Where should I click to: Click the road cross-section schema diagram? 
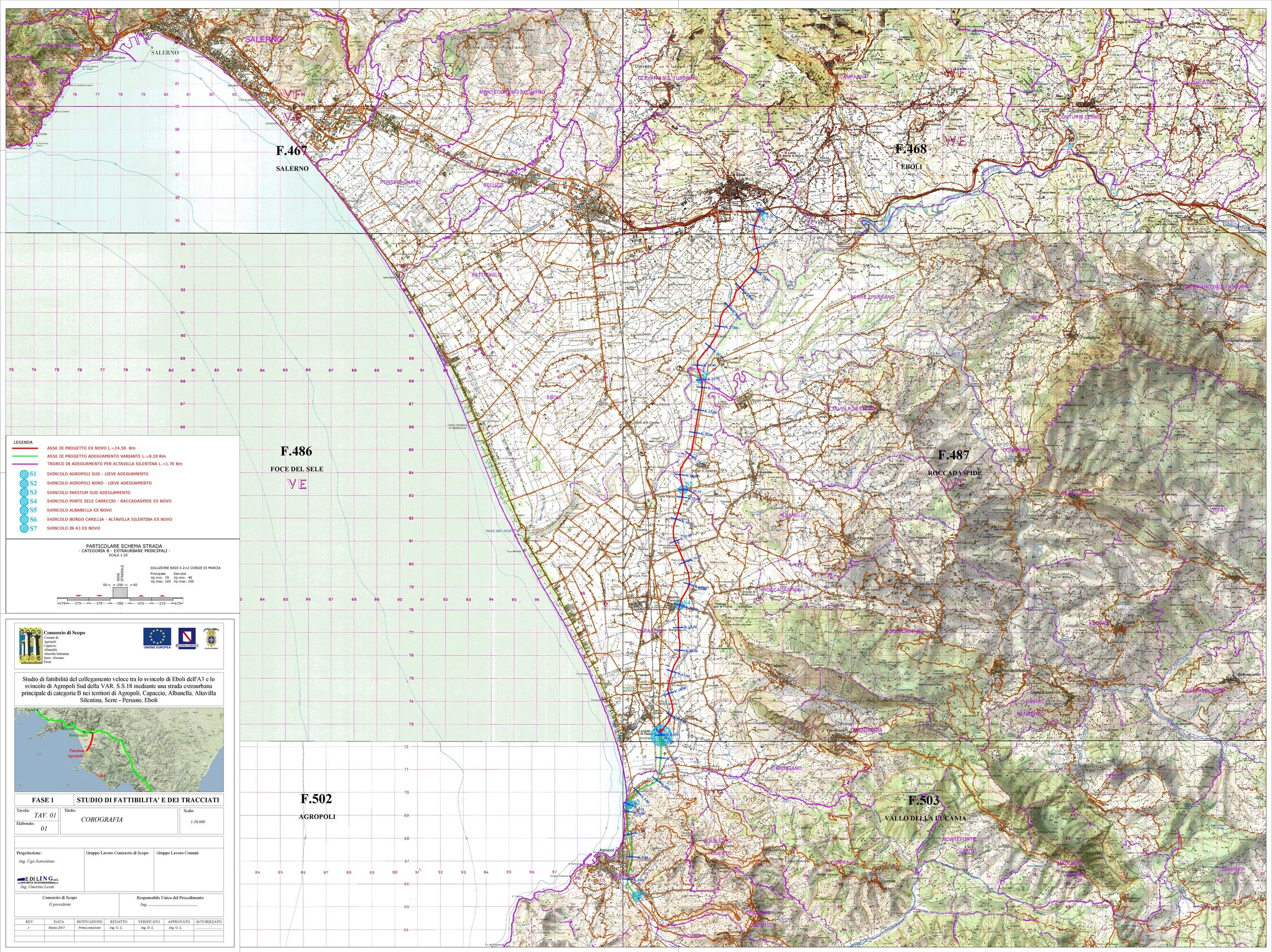[x=121, y=594]
